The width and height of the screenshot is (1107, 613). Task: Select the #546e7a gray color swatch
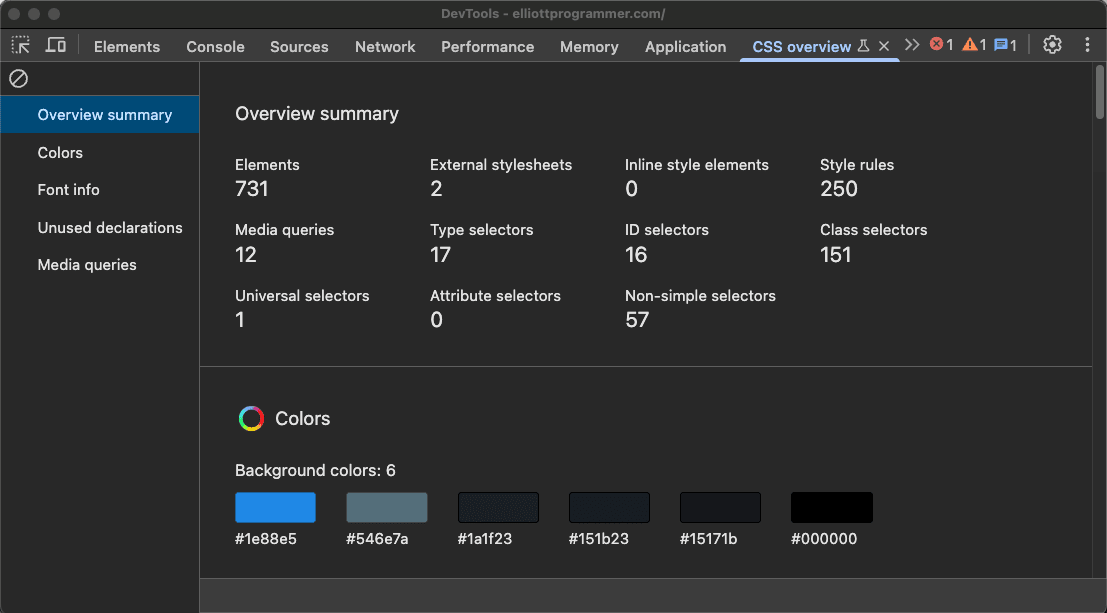386,507
